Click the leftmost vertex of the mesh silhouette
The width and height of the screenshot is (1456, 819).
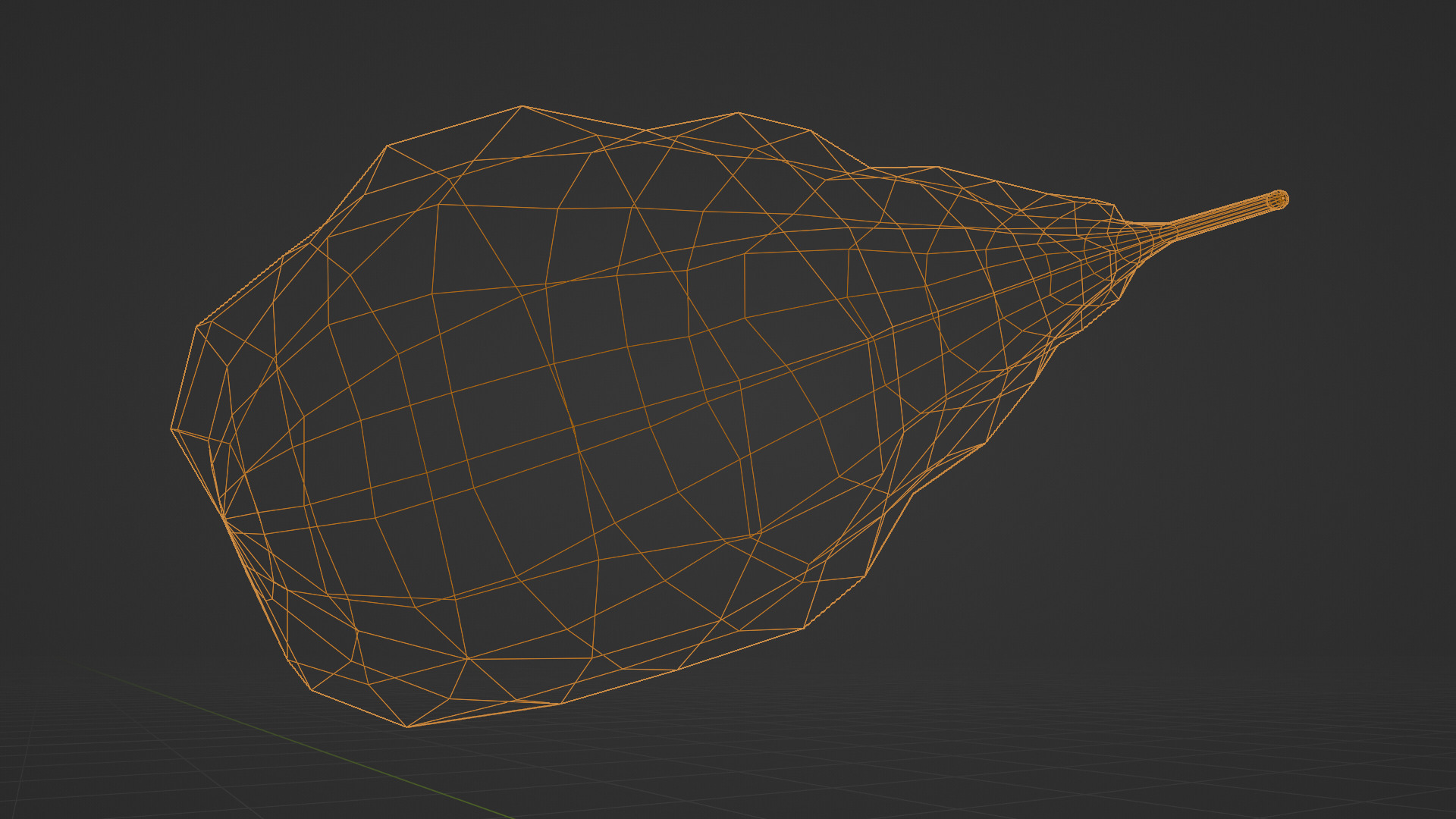[171, 429]
